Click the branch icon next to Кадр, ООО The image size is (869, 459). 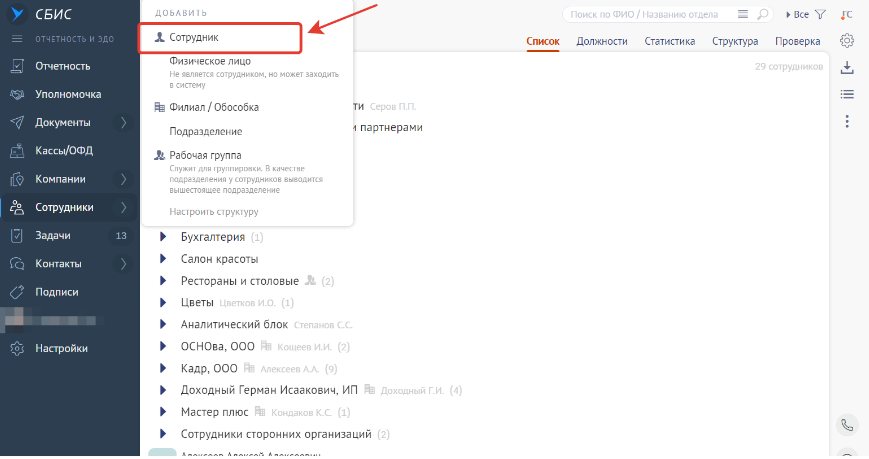(249, 368)
